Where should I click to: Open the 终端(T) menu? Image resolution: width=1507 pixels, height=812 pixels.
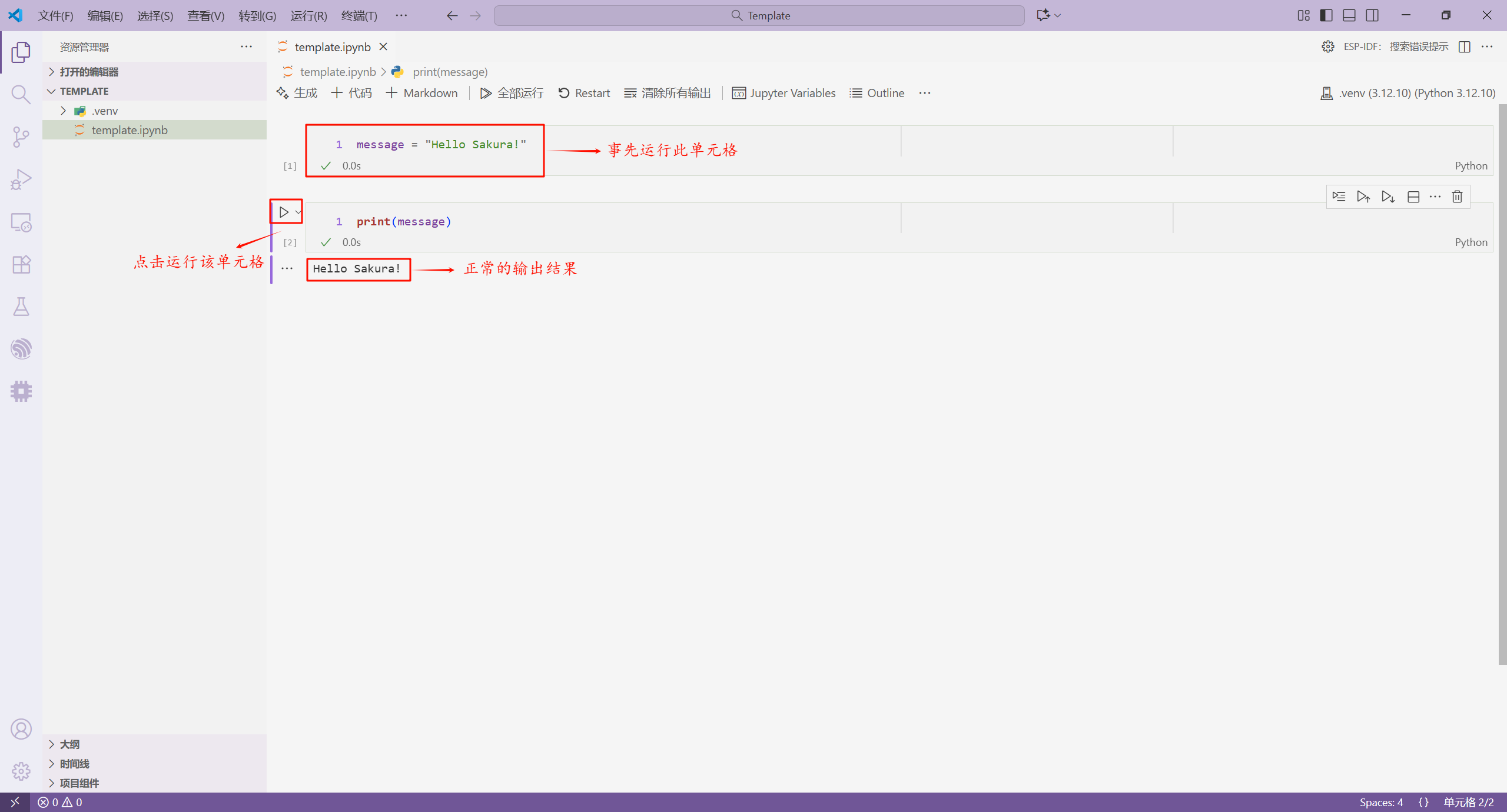(x=359, y=16)
